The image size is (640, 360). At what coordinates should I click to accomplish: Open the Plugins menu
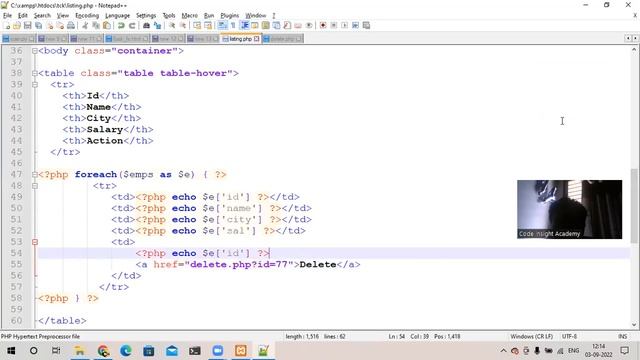(229, 16)
